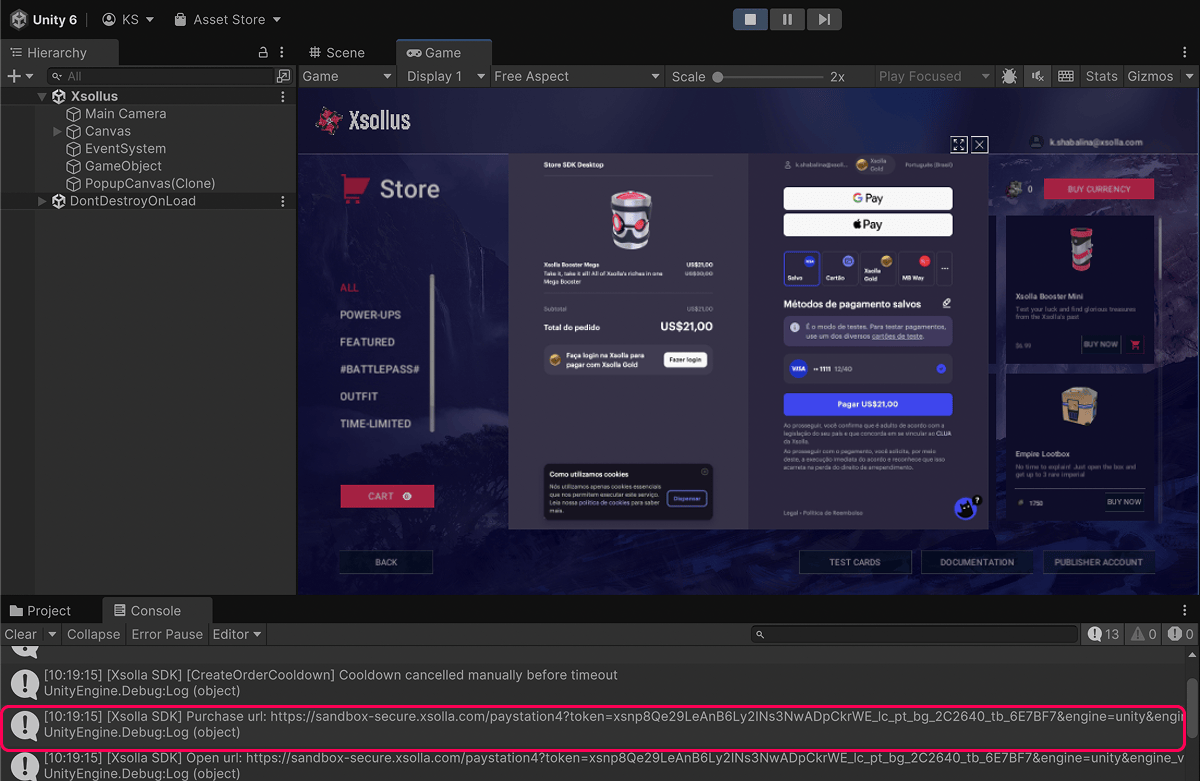The height and width of the screenshot is (781, 1200).
Task: Pause the running game
Action: [787, 19]
